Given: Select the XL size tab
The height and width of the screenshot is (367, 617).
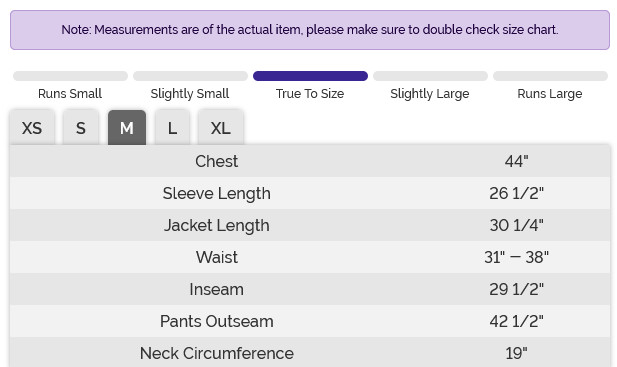Looking at the screenshot, I should pos(221,128).
